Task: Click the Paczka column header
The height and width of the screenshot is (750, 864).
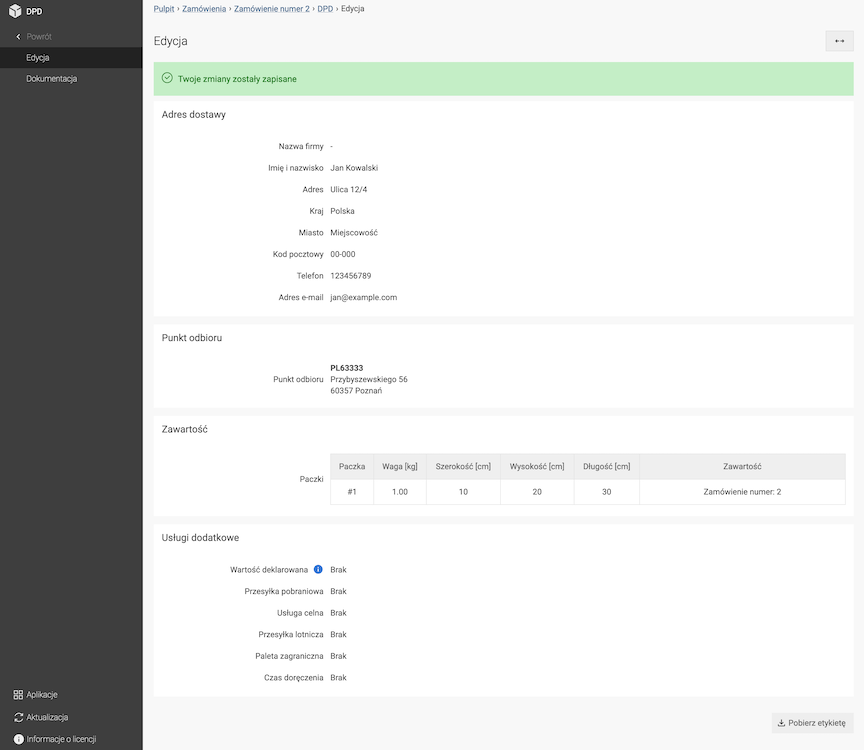Action: click(x=352, y=466)
